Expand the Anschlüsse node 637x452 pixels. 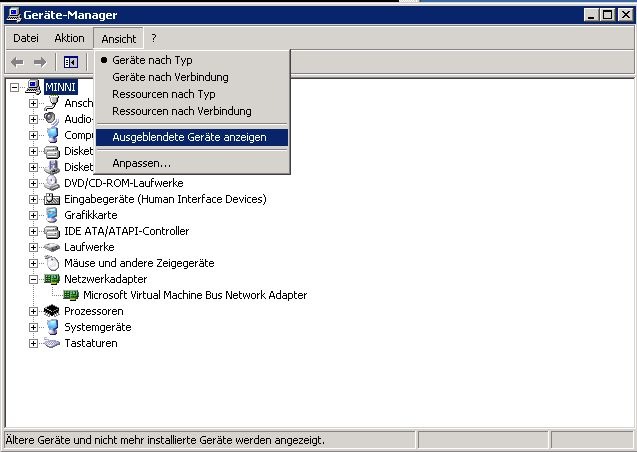34,103
